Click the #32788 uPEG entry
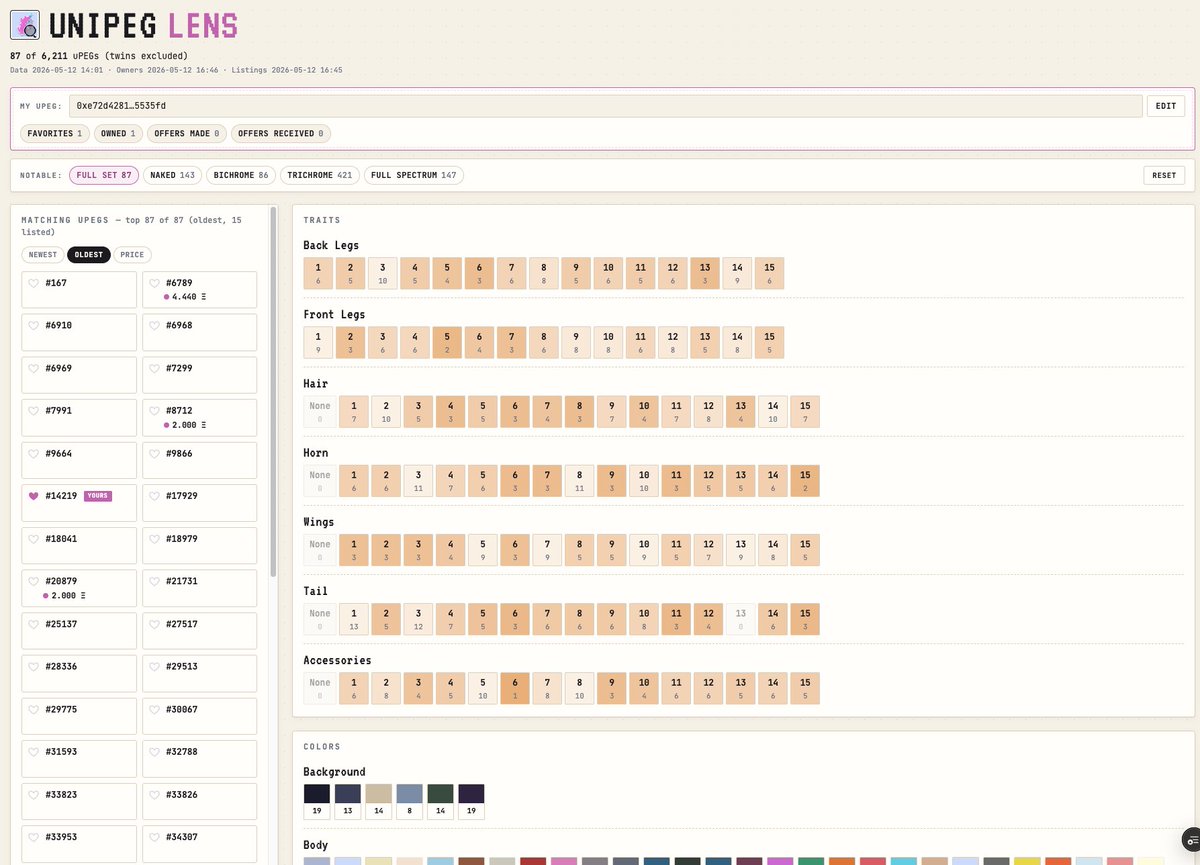Image resolution: width=1200 pixels, height=865 pixels. [199, 757]
